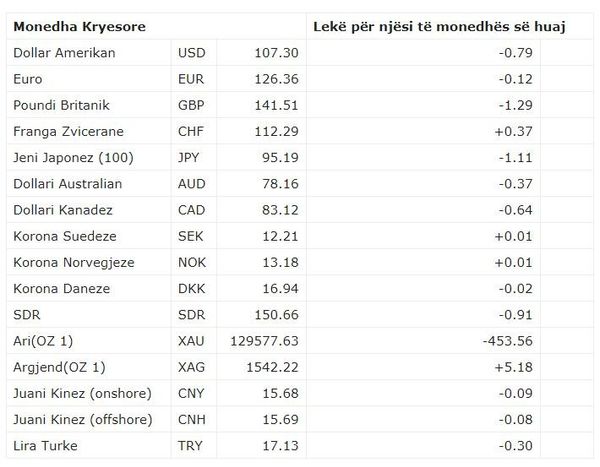The width and height of the screenshot is (600, 467).
Task: Click the Dollari Kanadez change value -0.64
Action: (515, 210)
